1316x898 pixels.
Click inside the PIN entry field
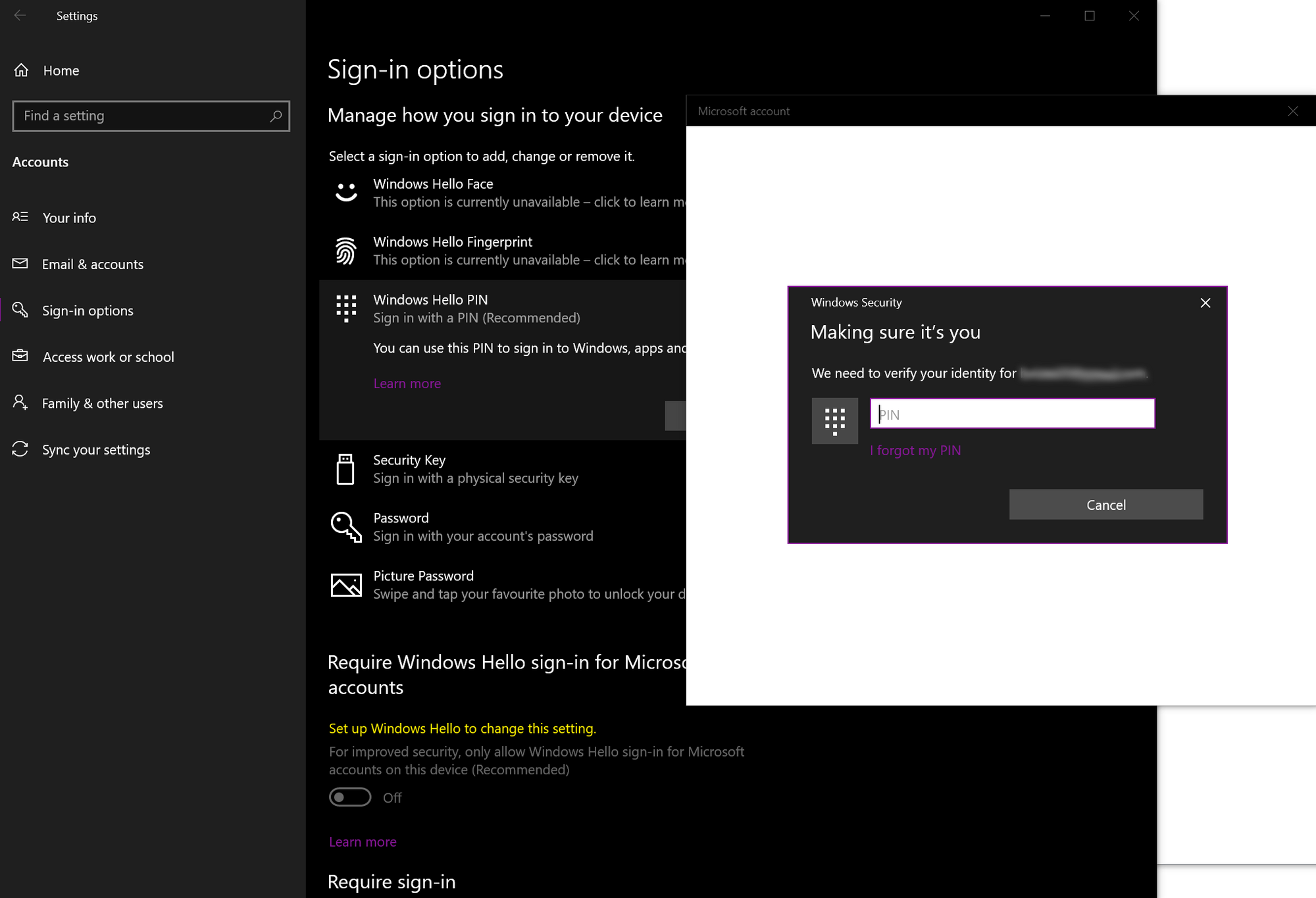coord(1011,413)
